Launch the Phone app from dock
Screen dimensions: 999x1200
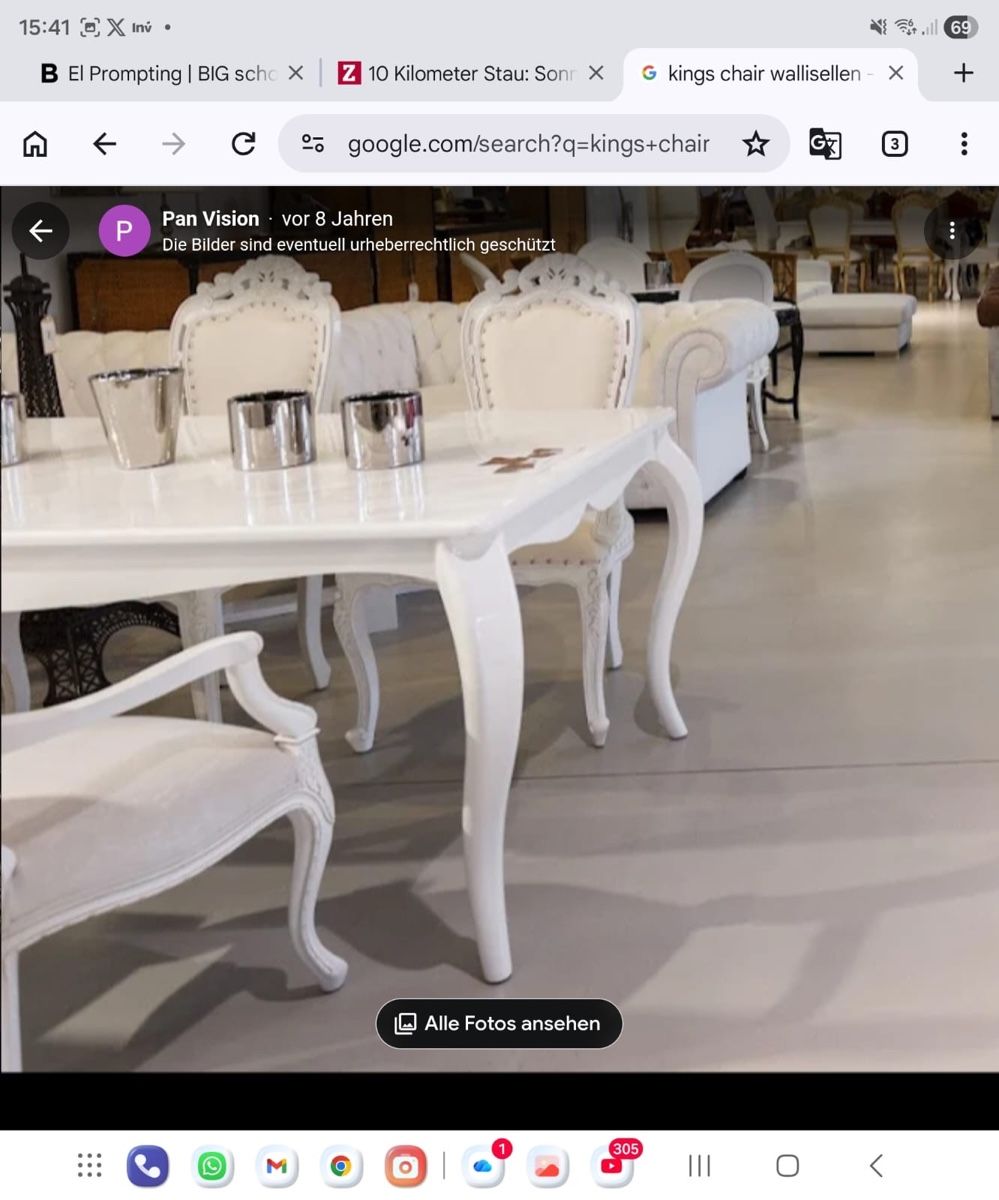148,1166
